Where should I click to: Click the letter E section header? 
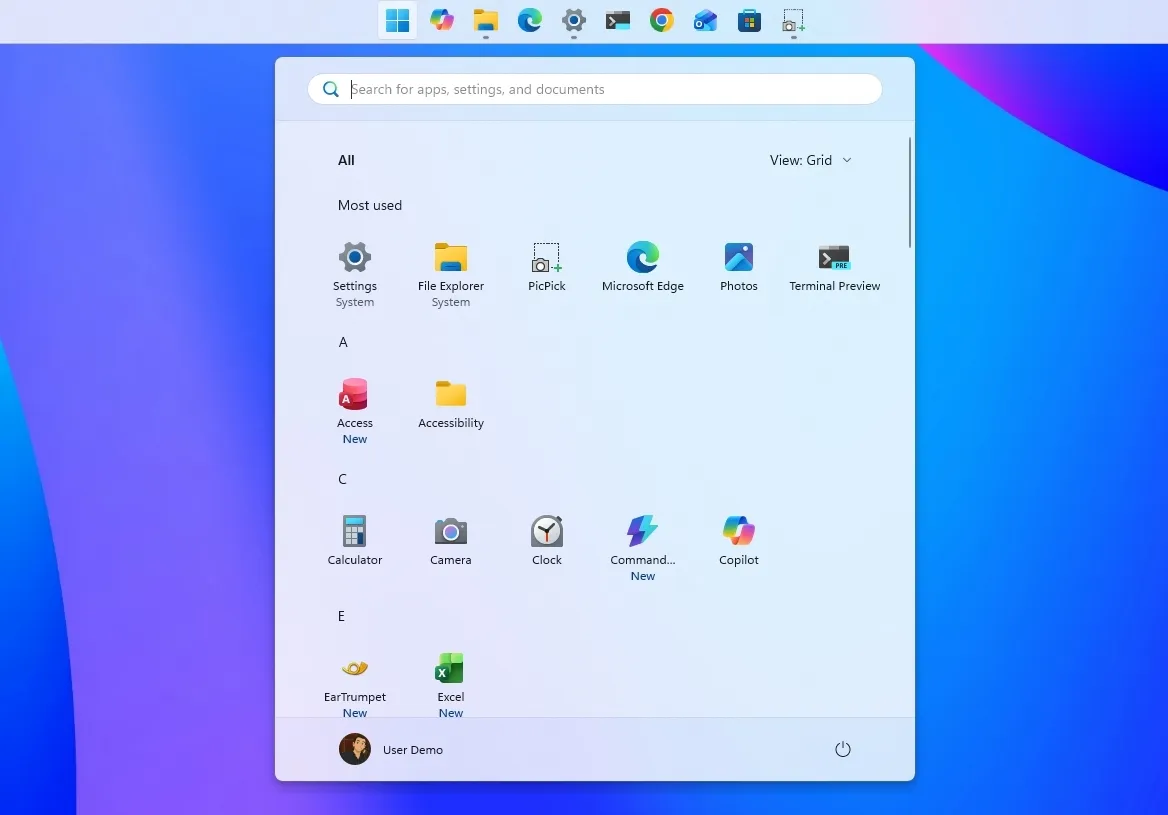point(341,616)
